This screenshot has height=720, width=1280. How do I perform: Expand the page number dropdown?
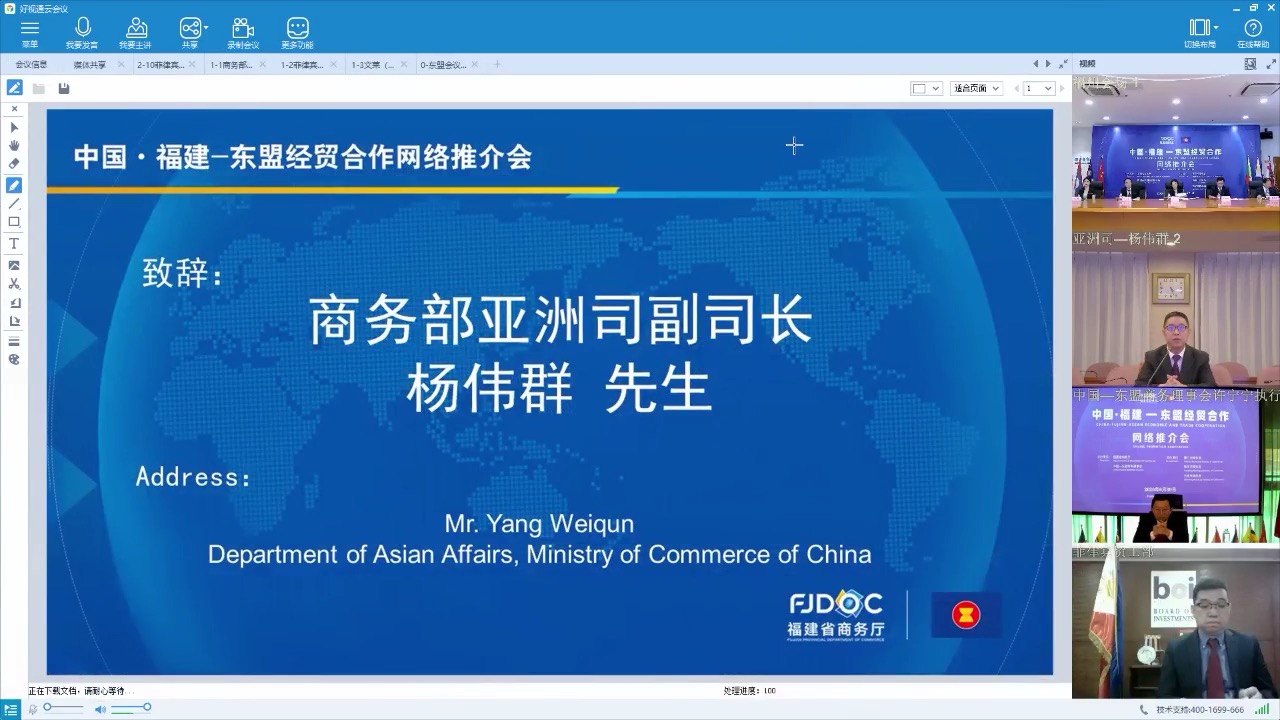1039,89
